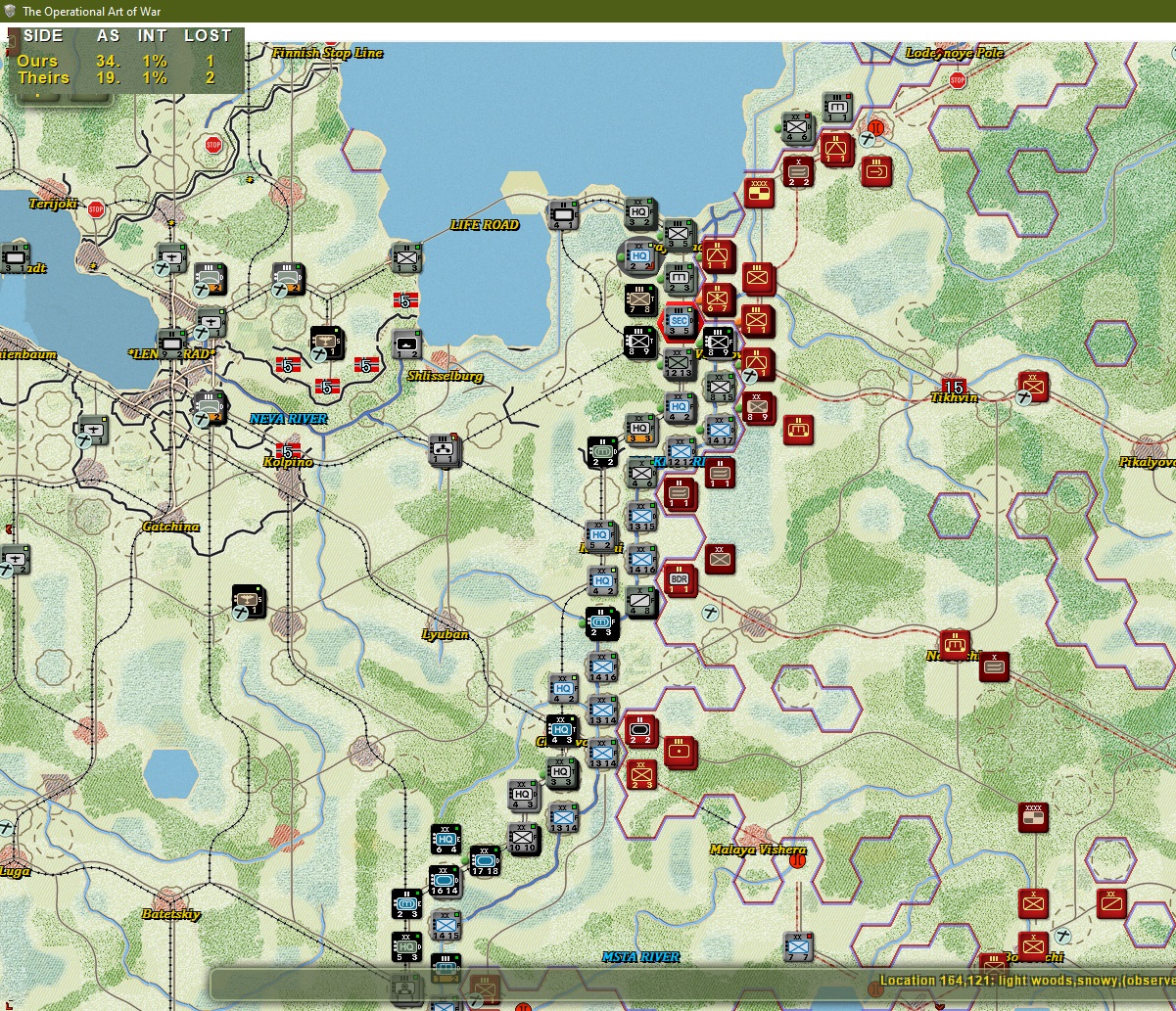Select the HQ 3-3 unit with the orange band

point(639,430)
